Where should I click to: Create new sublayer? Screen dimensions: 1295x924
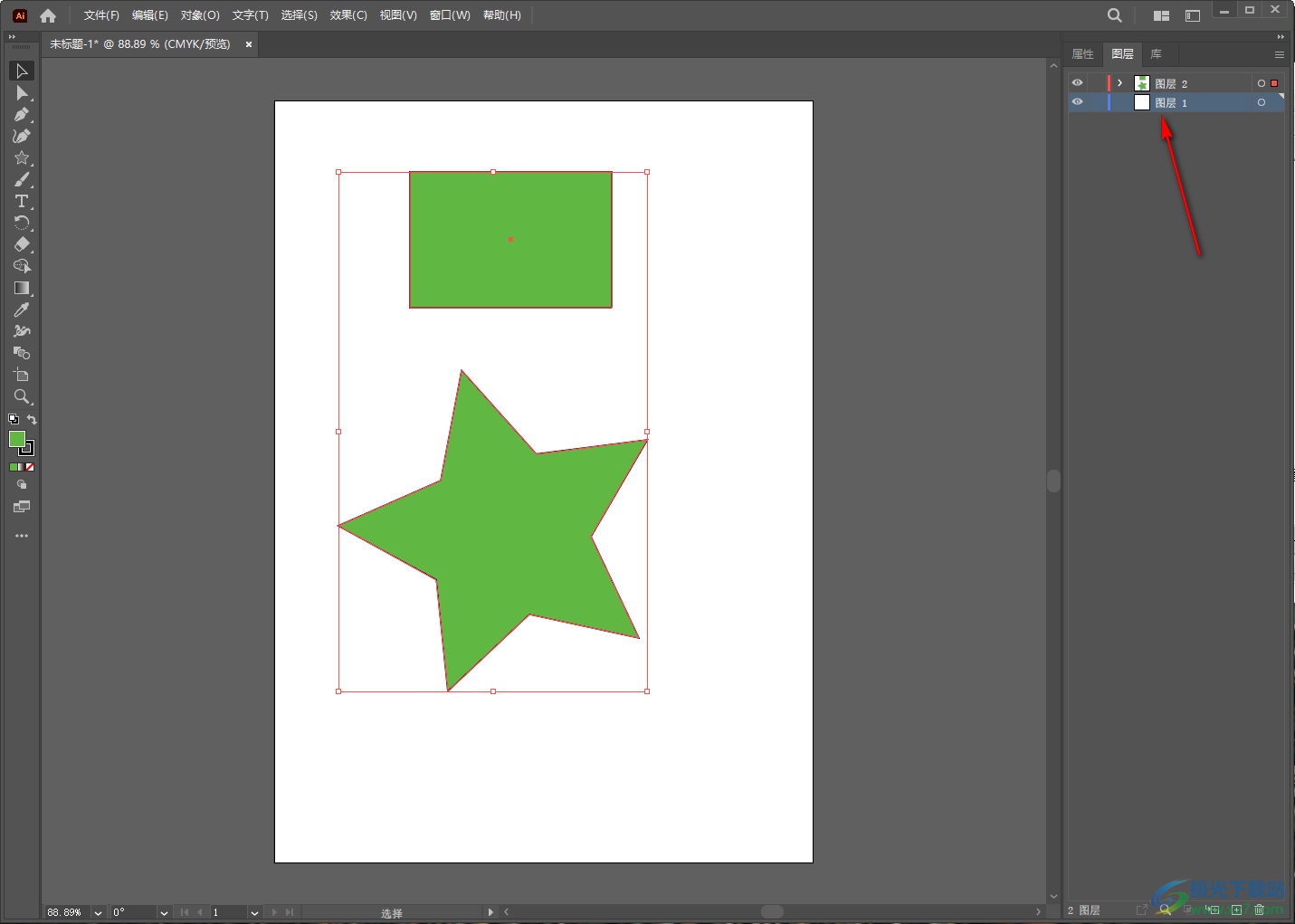point(1213,910)
